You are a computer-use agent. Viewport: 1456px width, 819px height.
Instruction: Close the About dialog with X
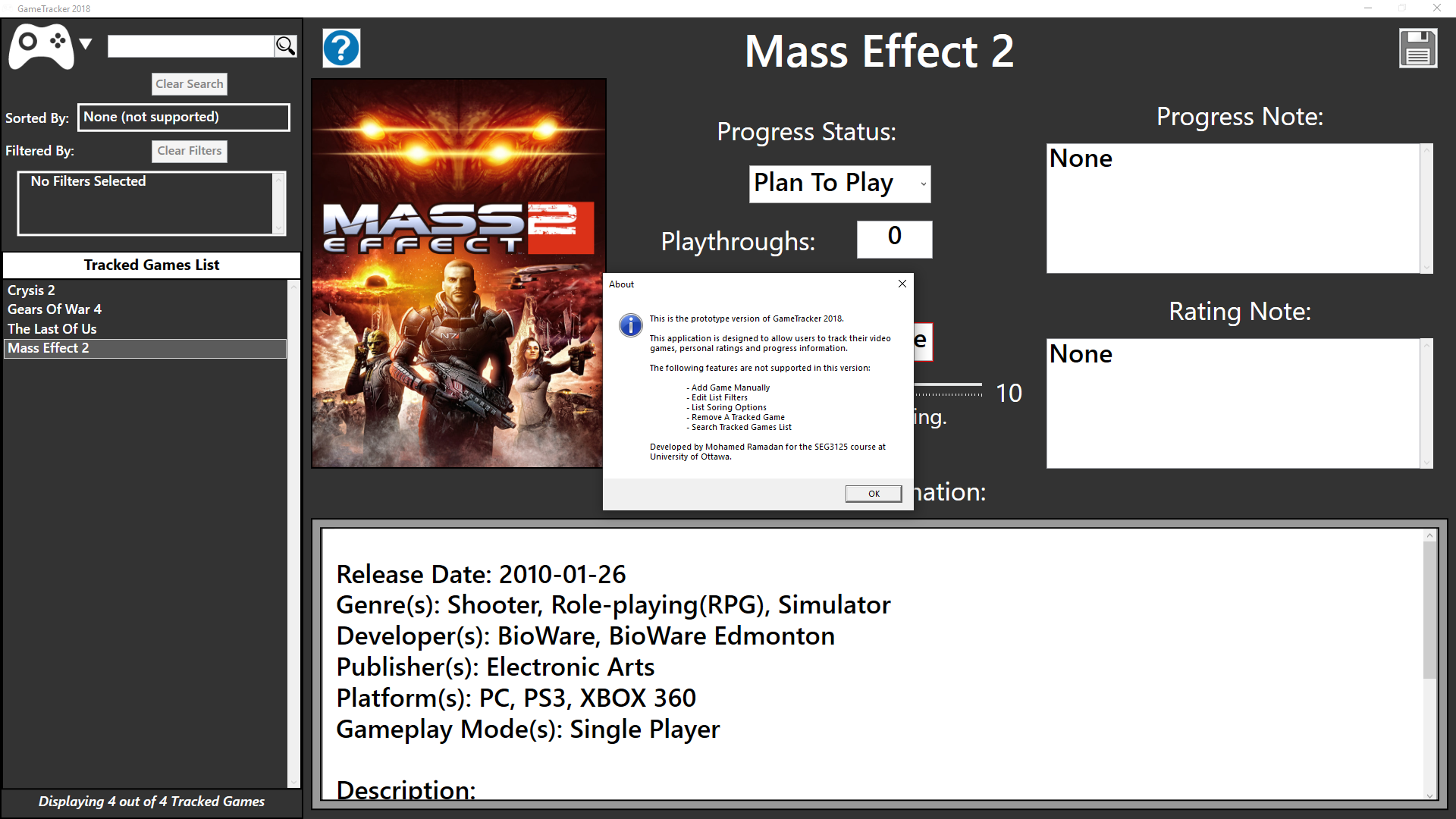pyautogui.click(x=902, y=284)
